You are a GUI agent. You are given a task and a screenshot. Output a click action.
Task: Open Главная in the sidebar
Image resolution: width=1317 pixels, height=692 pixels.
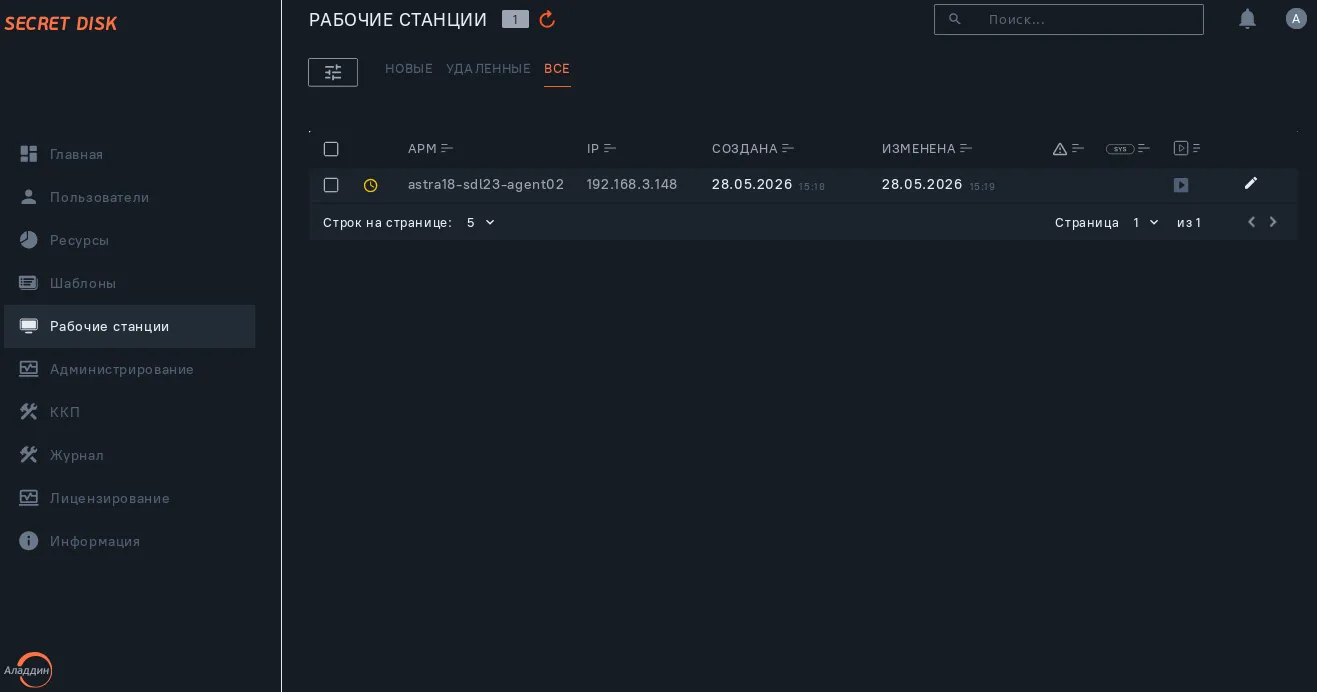pos(129,154)
